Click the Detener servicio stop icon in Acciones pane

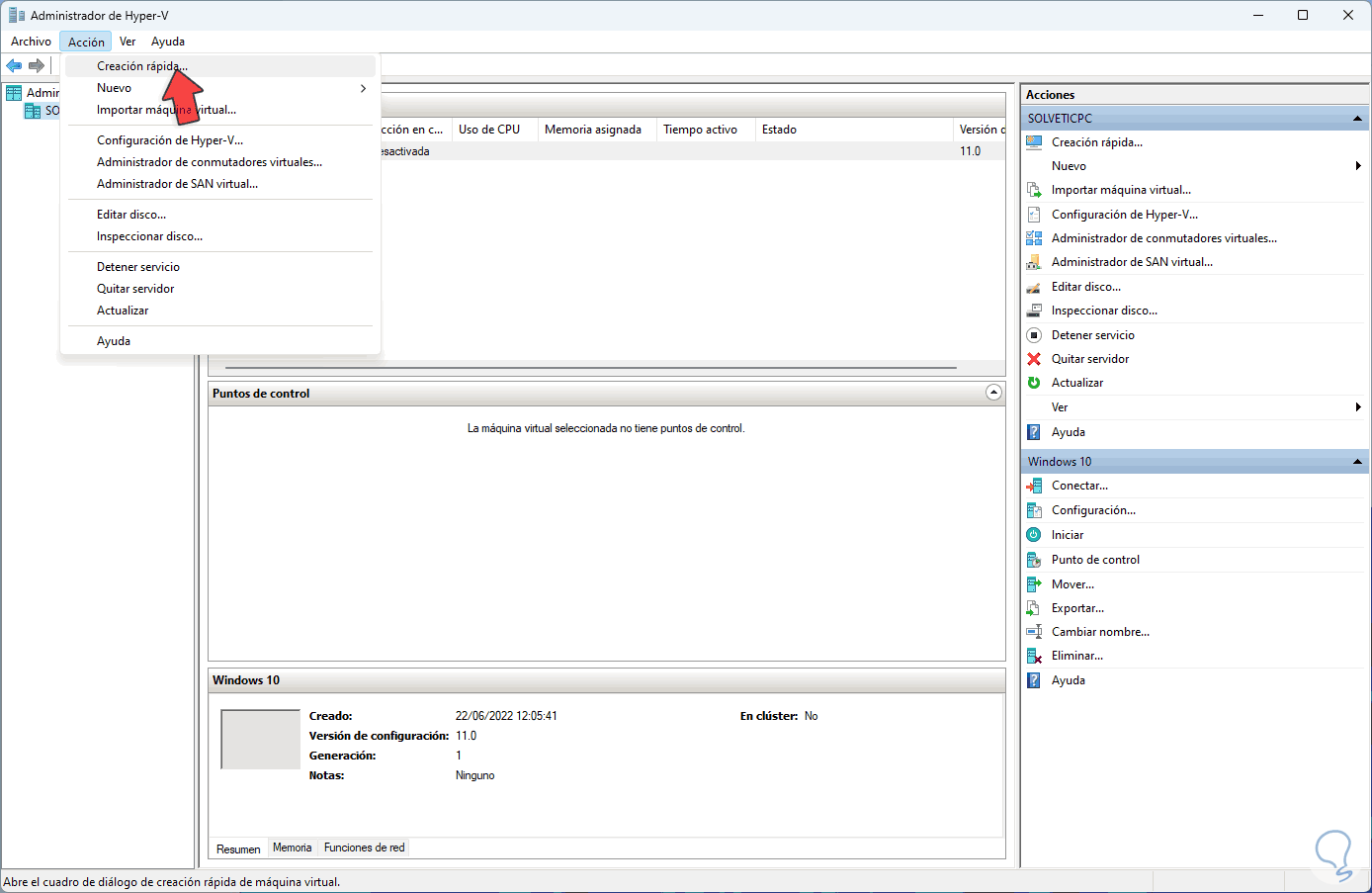1034,335
